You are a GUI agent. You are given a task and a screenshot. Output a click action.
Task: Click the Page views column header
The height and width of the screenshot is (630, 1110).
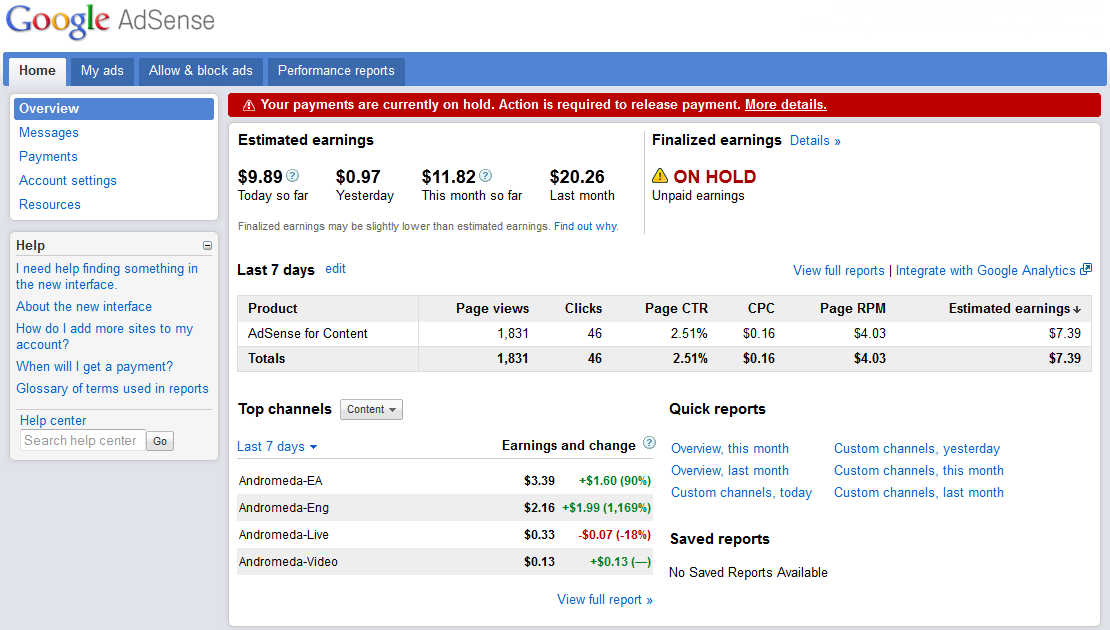click(493, 309)
